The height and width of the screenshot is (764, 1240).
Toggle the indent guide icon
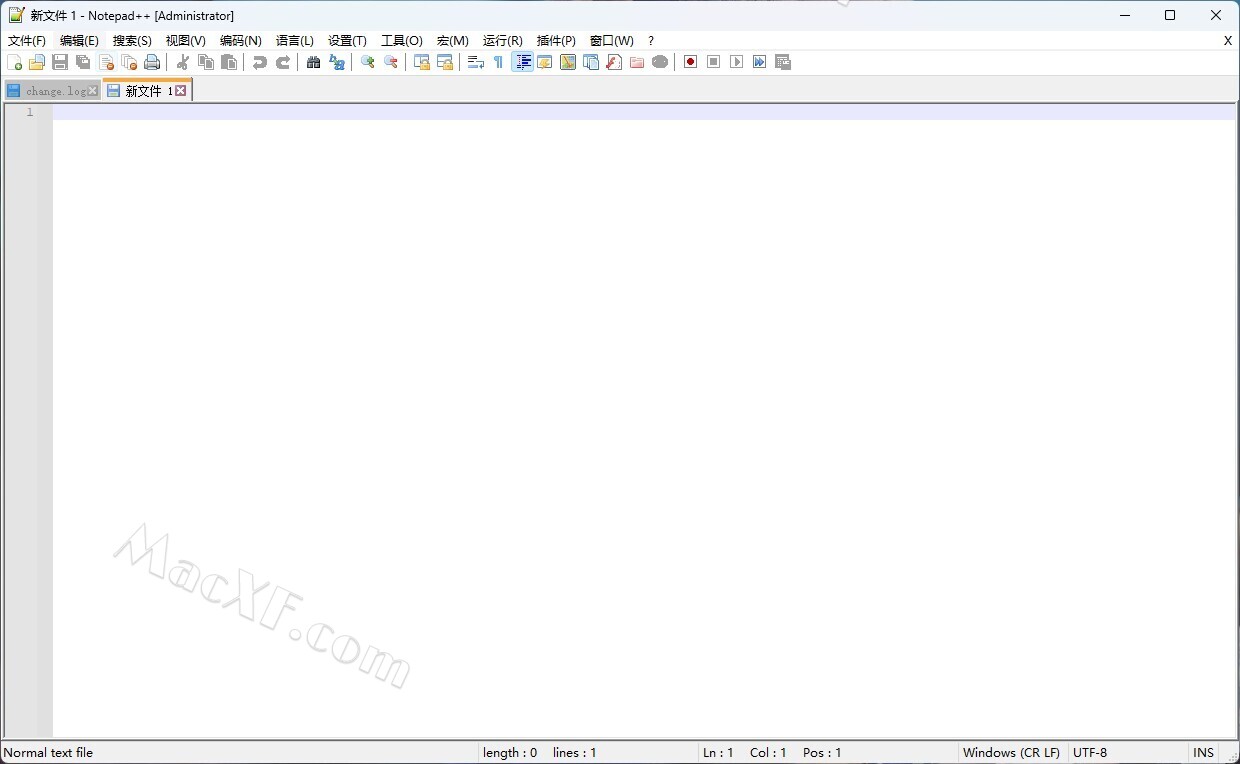point(522,62)
